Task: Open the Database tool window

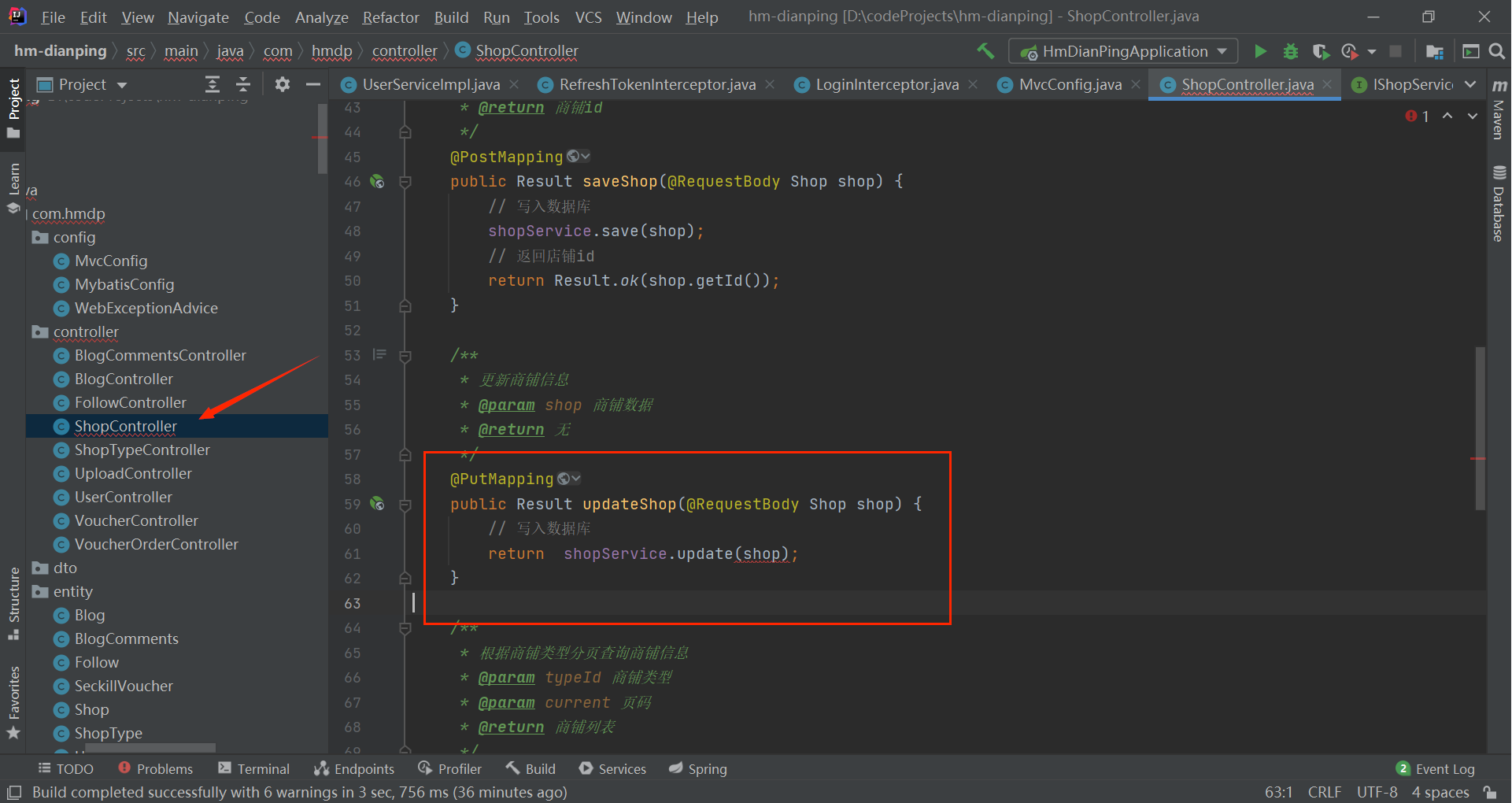Action: [1499, 203]
